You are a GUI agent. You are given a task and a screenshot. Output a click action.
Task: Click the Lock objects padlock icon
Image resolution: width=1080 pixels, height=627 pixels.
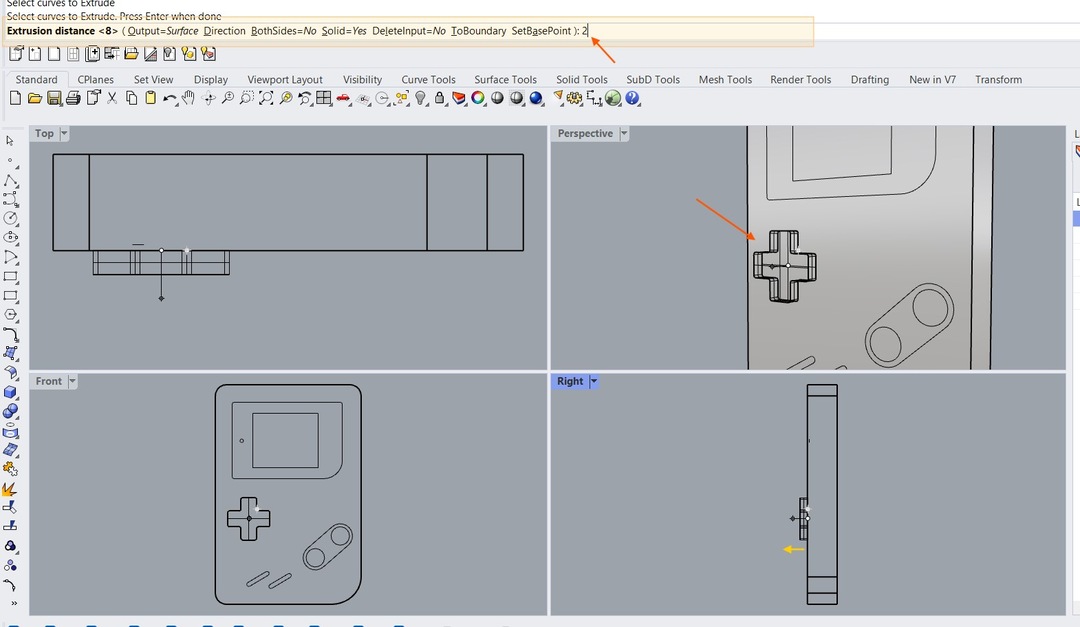(439, 99)
